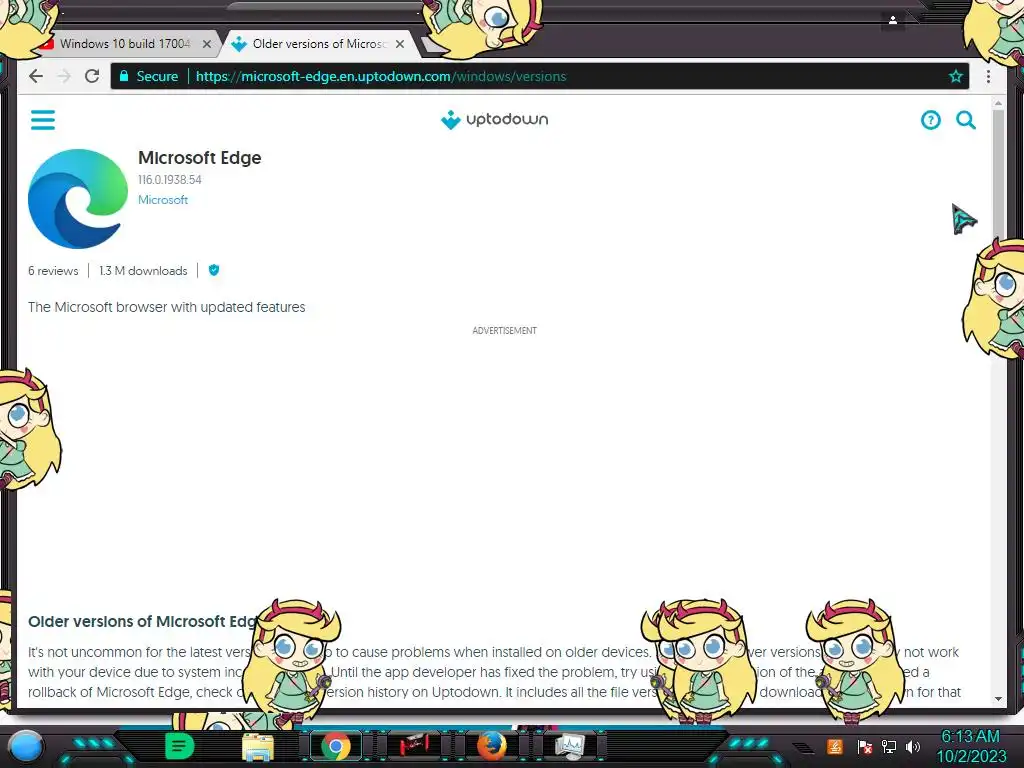The width and height of the screenshot is (1024, 768).
Task: Open the Microsoft developer link
Action: (163, 200)
